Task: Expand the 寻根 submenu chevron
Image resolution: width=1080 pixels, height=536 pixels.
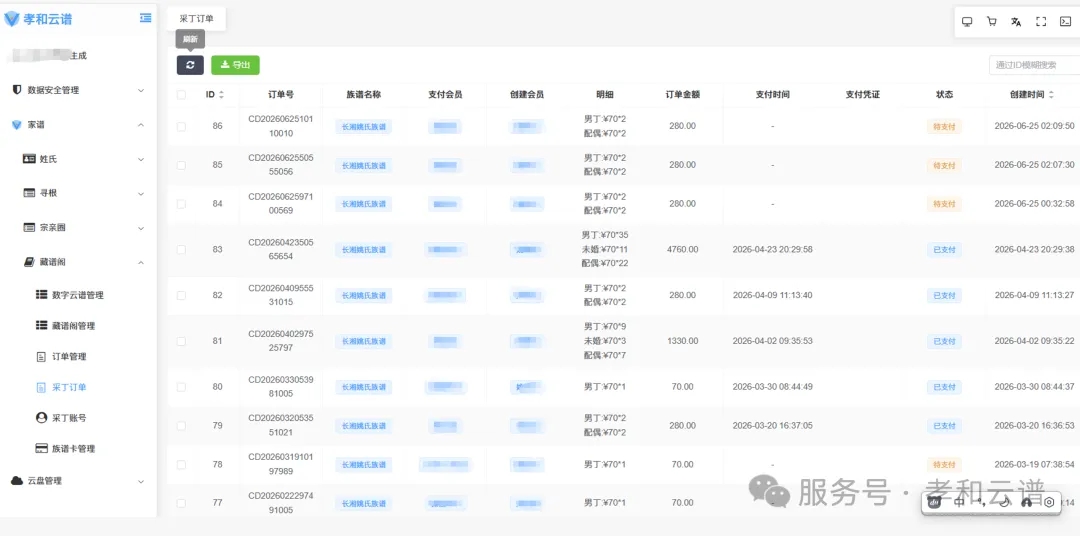Action: click(x=141, y=194)
